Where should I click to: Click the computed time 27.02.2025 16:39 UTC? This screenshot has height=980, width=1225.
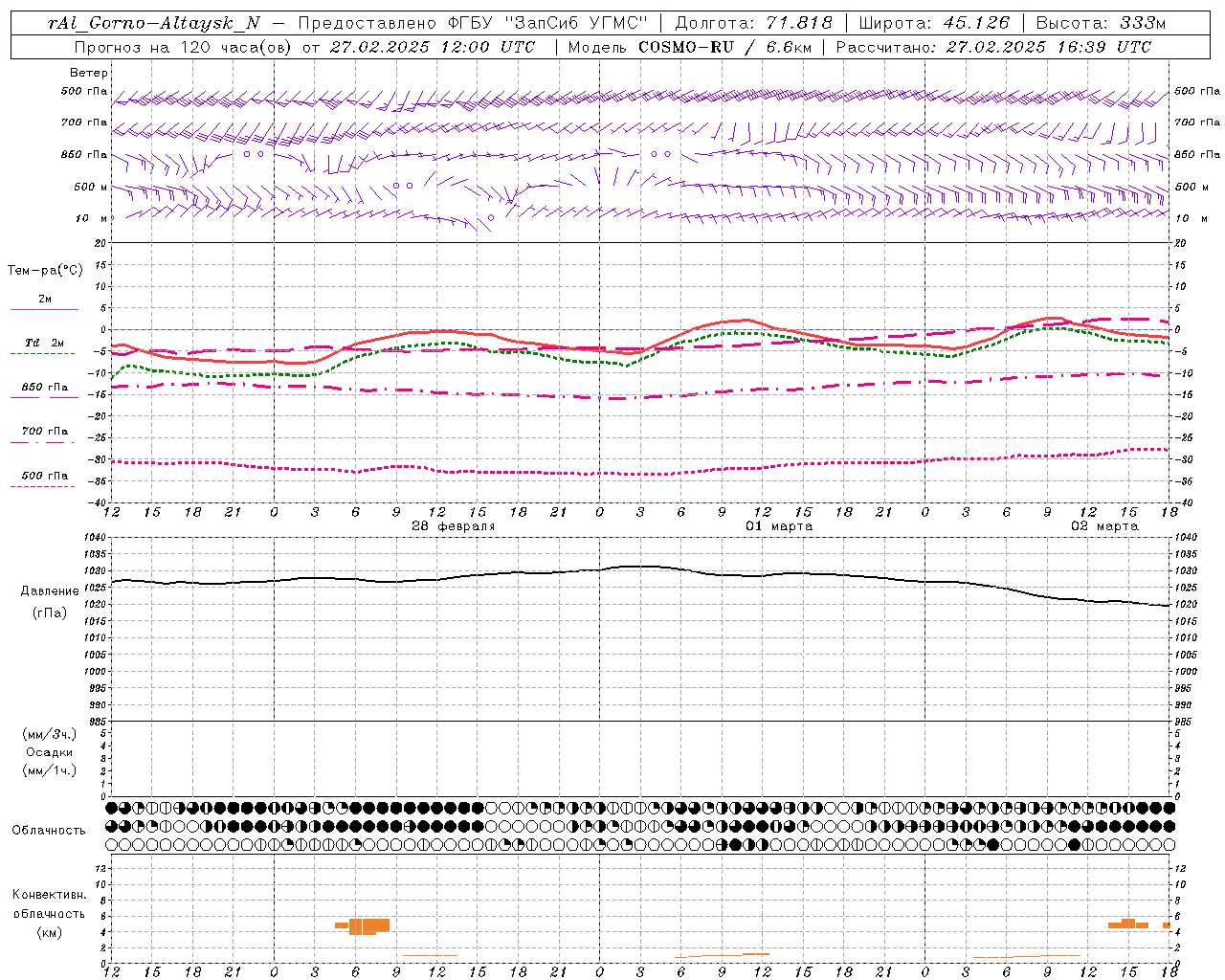pyautogui.click(x=1048, y=47)
